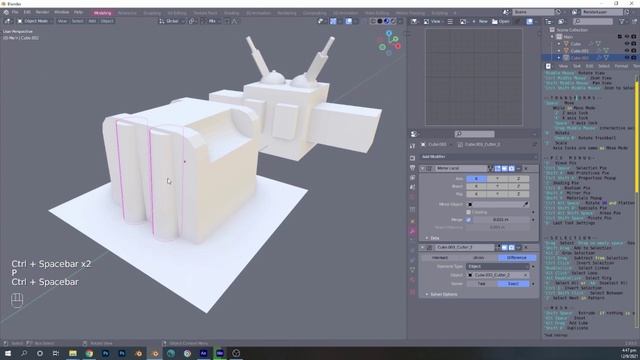Image resolution: width=640 pixels, height=360 pixels.
Task: Select the Intersect boolean operation
Action: (x=440, y=258)
